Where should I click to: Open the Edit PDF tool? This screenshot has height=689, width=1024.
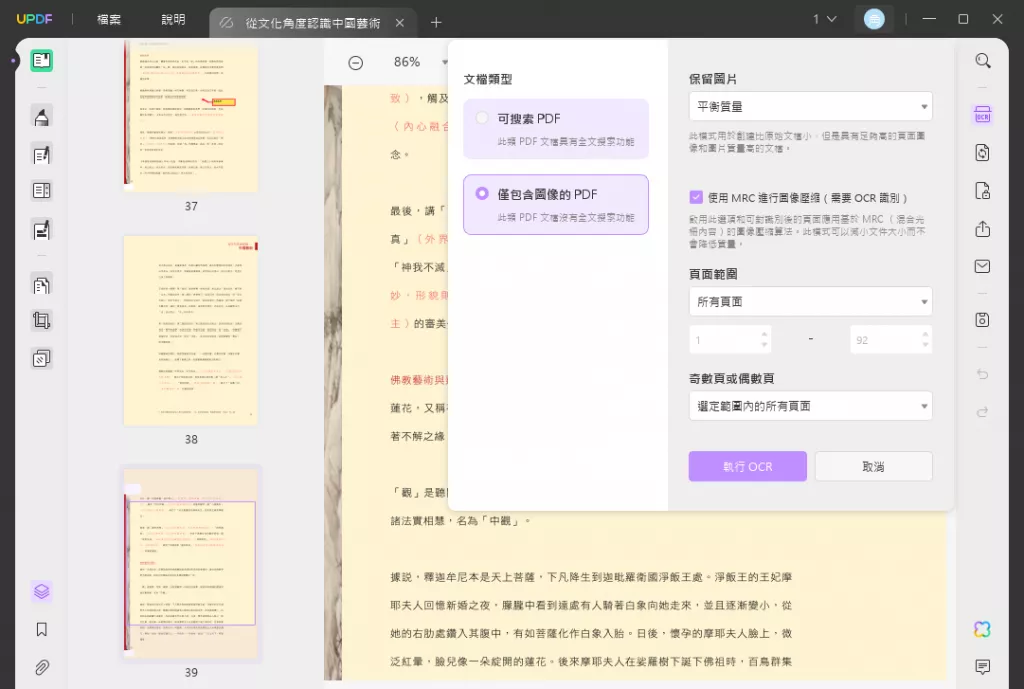coord(42,155)
